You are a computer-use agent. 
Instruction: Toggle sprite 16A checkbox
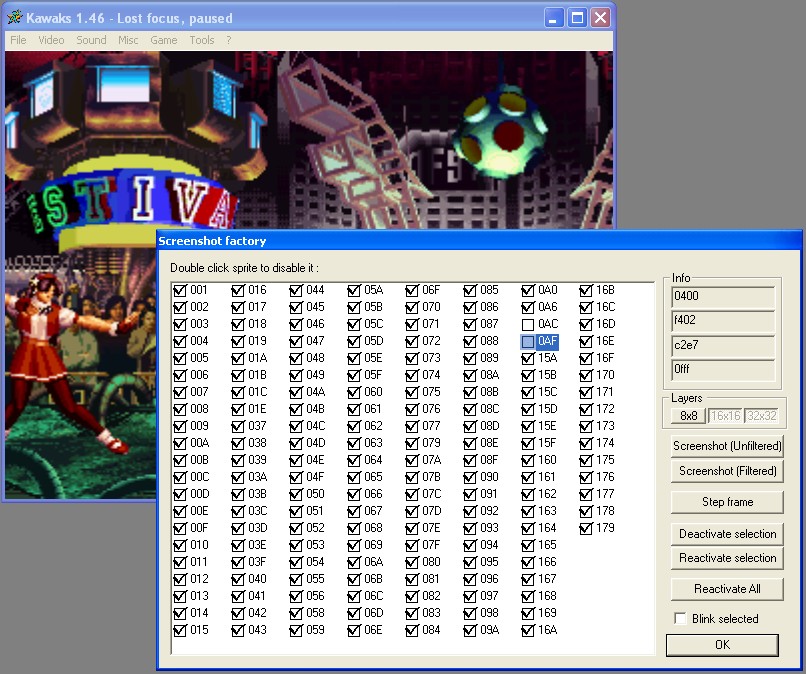coord(528,630)
